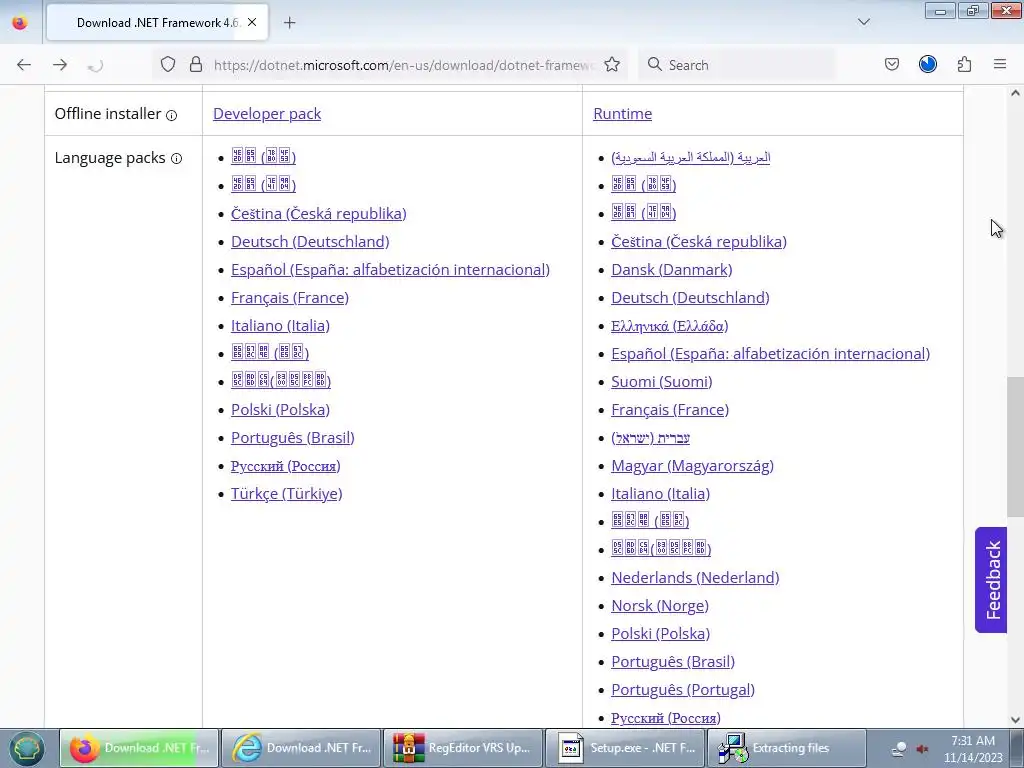The width and height of the screenshot is (1024, 768).
Task: Download Runtime Español language pack
Action: click(x=771, y=354)
